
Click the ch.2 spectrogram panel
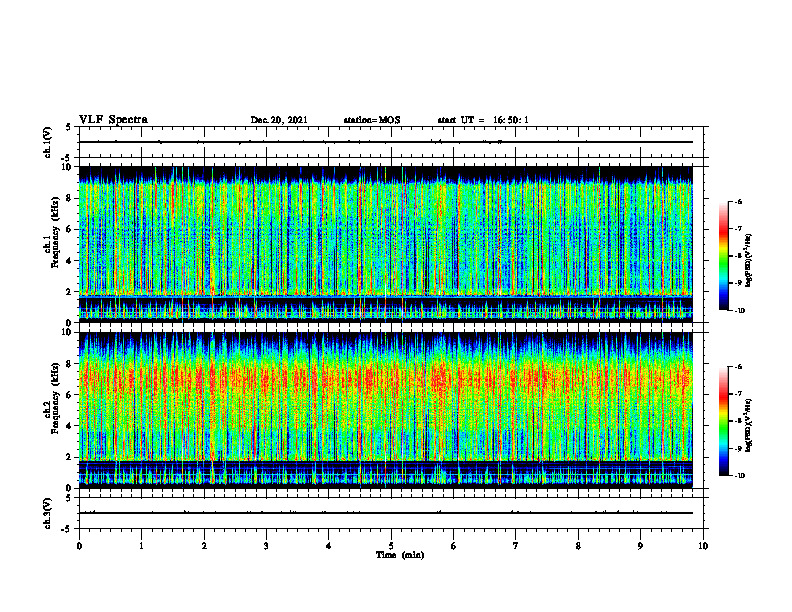pos(386,410)
